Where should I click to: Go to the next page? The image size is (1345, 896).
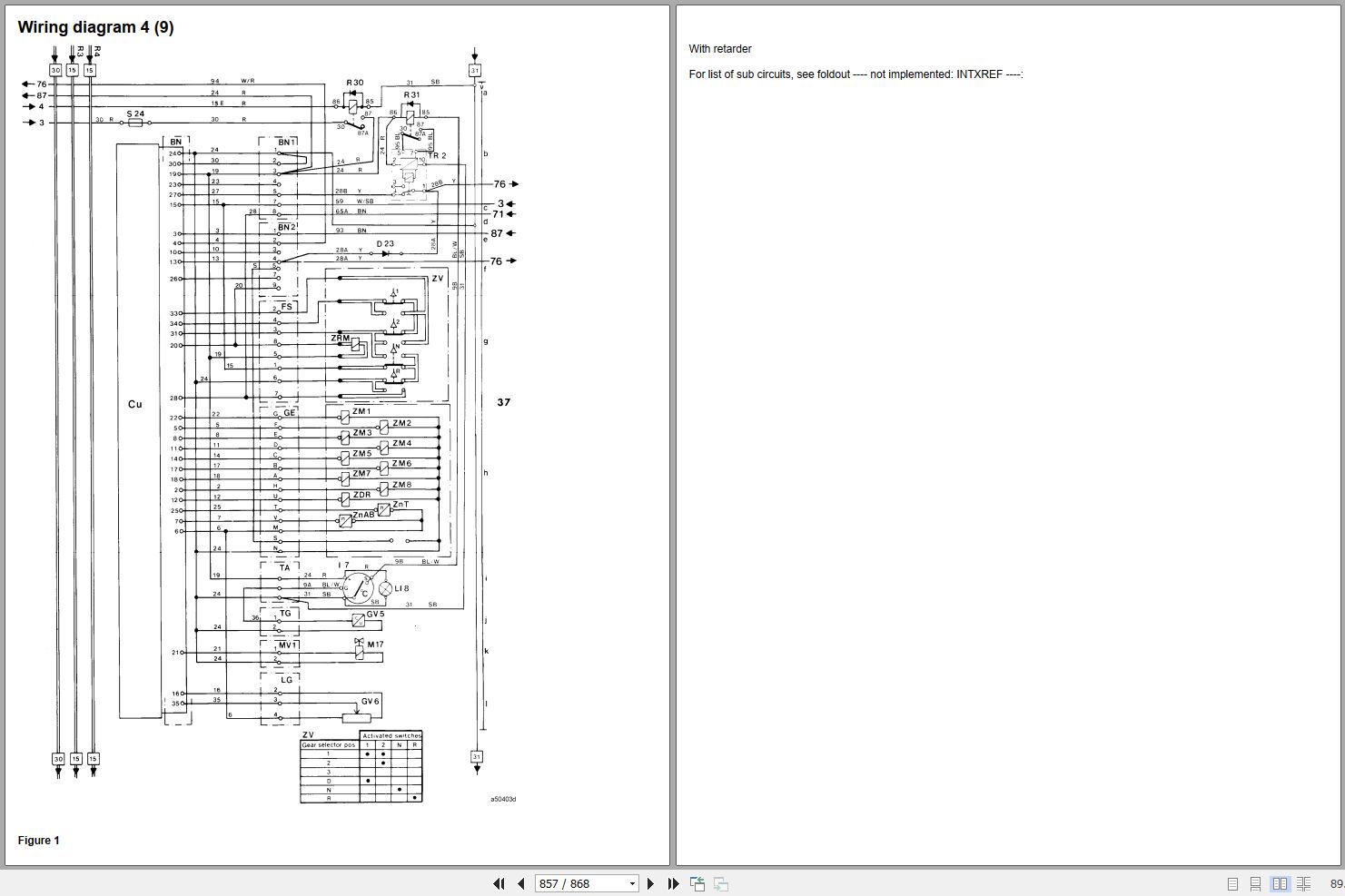[650, 883]
